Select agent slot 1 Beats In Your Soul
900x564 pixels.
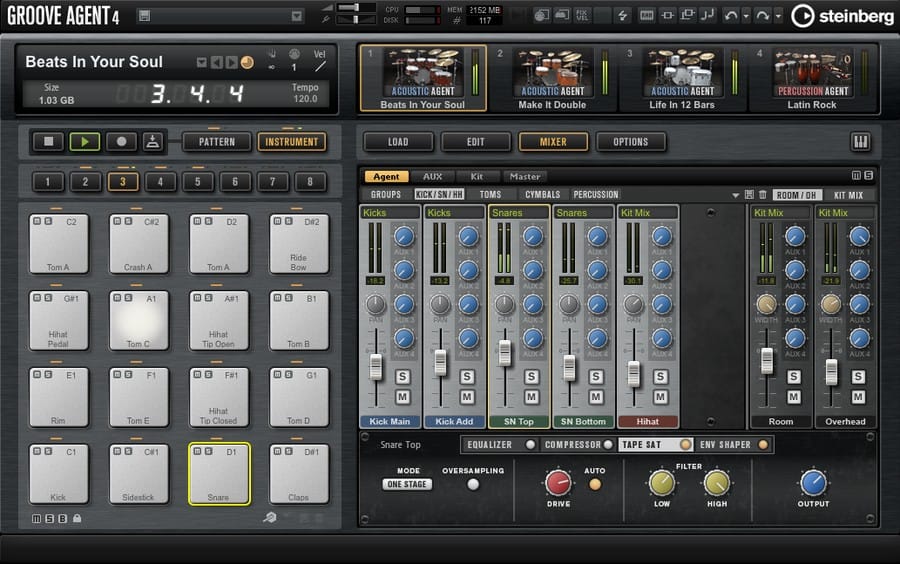coord(423,78)
